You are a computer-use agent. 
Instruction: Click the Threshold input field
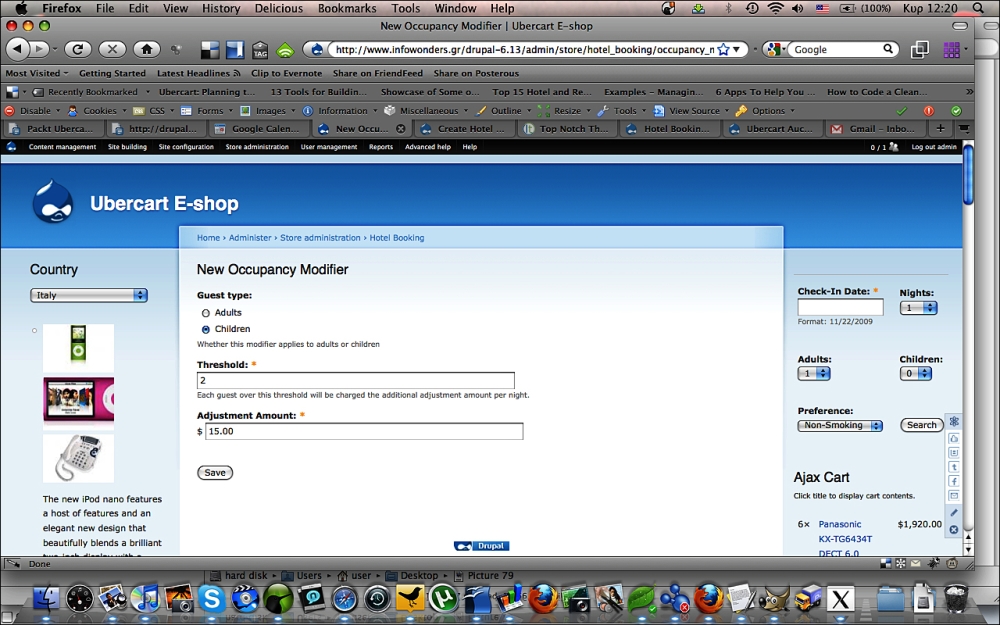click(355, 381)
